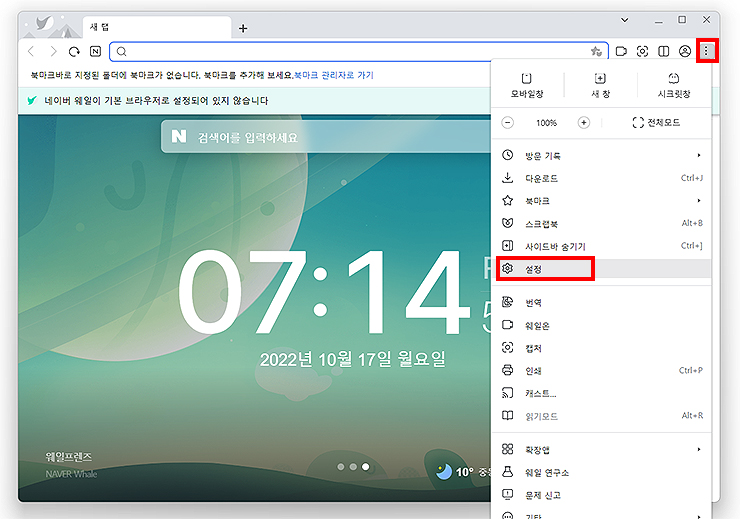Go back with the back arrow
Viewport: 740px width, 519px height.
pos(31,51)
